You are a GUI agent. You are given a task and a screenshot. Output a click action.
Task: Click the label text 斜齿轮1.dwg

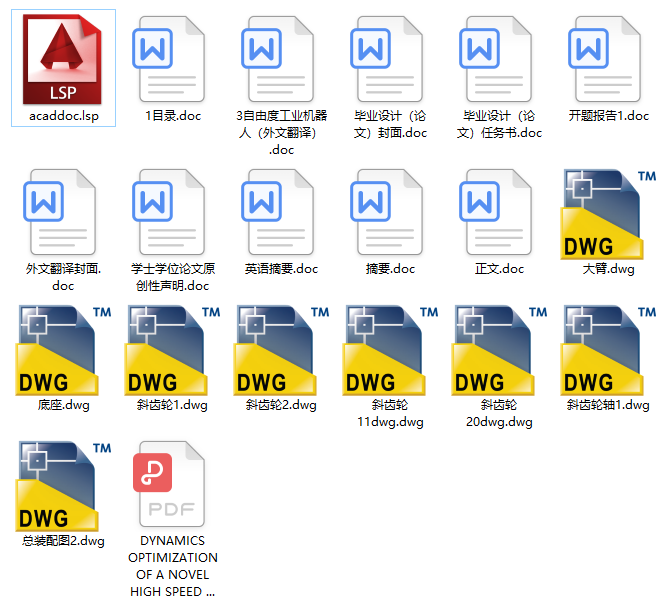[x=172, y=405]
